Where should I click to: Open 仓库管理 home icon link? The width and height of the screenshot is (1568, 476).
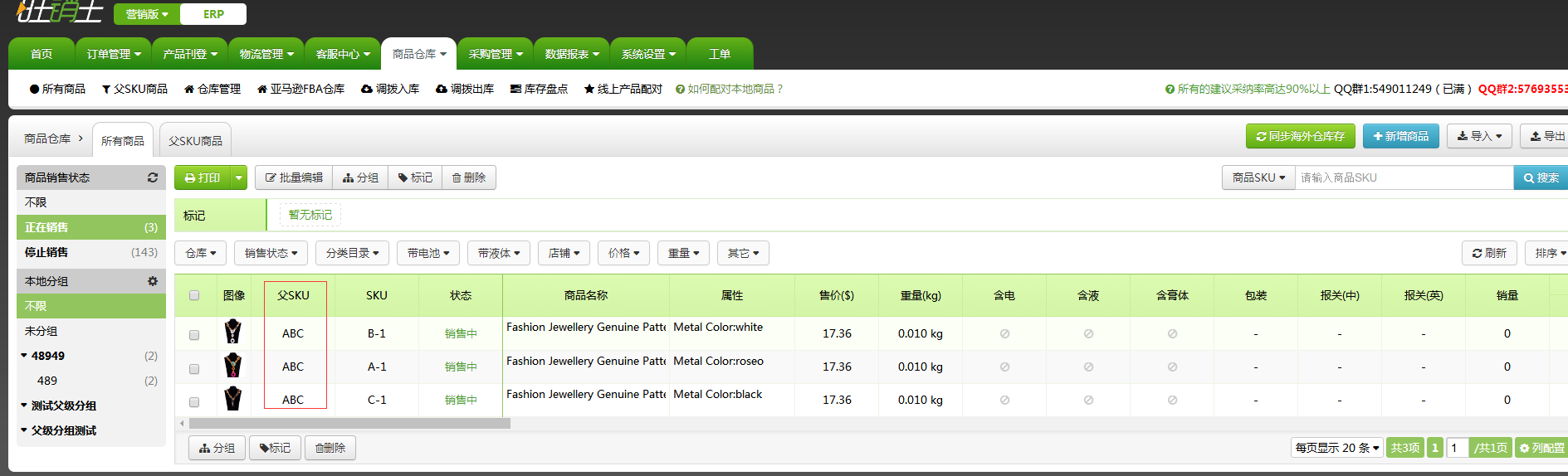coord(212,89)
